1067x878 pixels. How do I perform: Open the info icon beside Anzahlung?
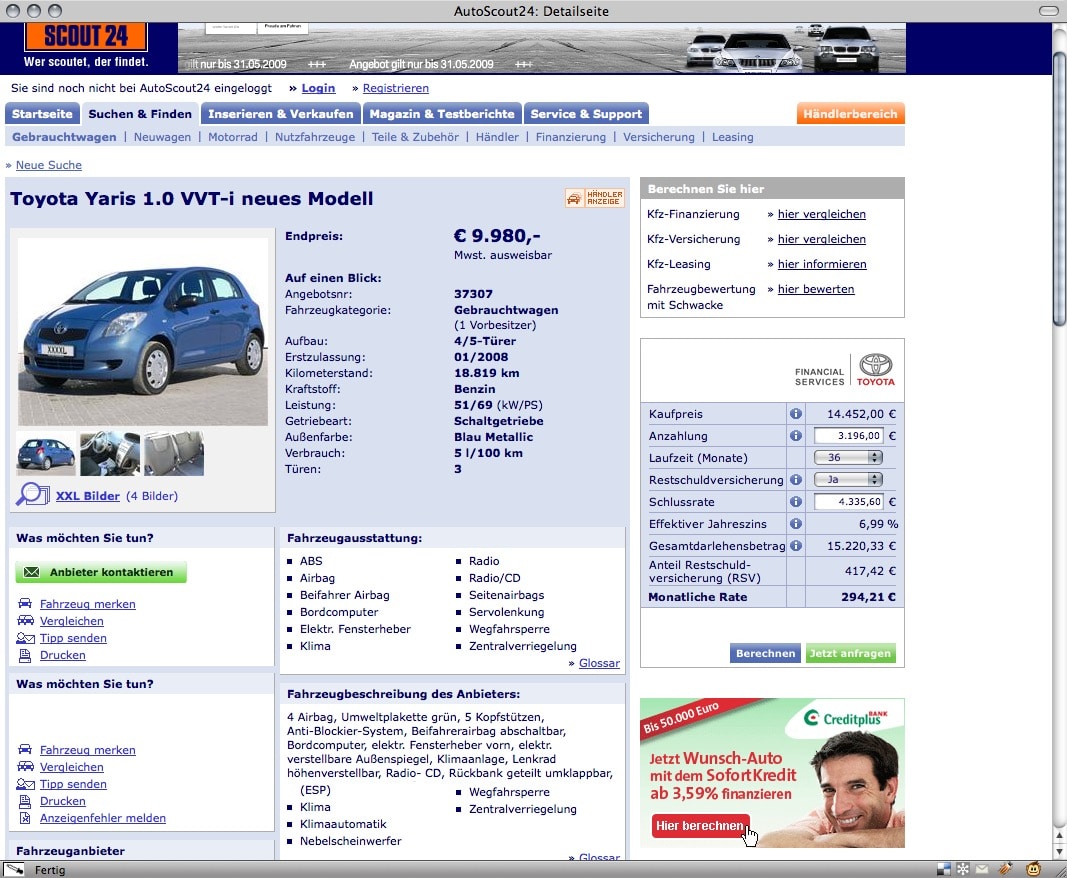point(795,436)
